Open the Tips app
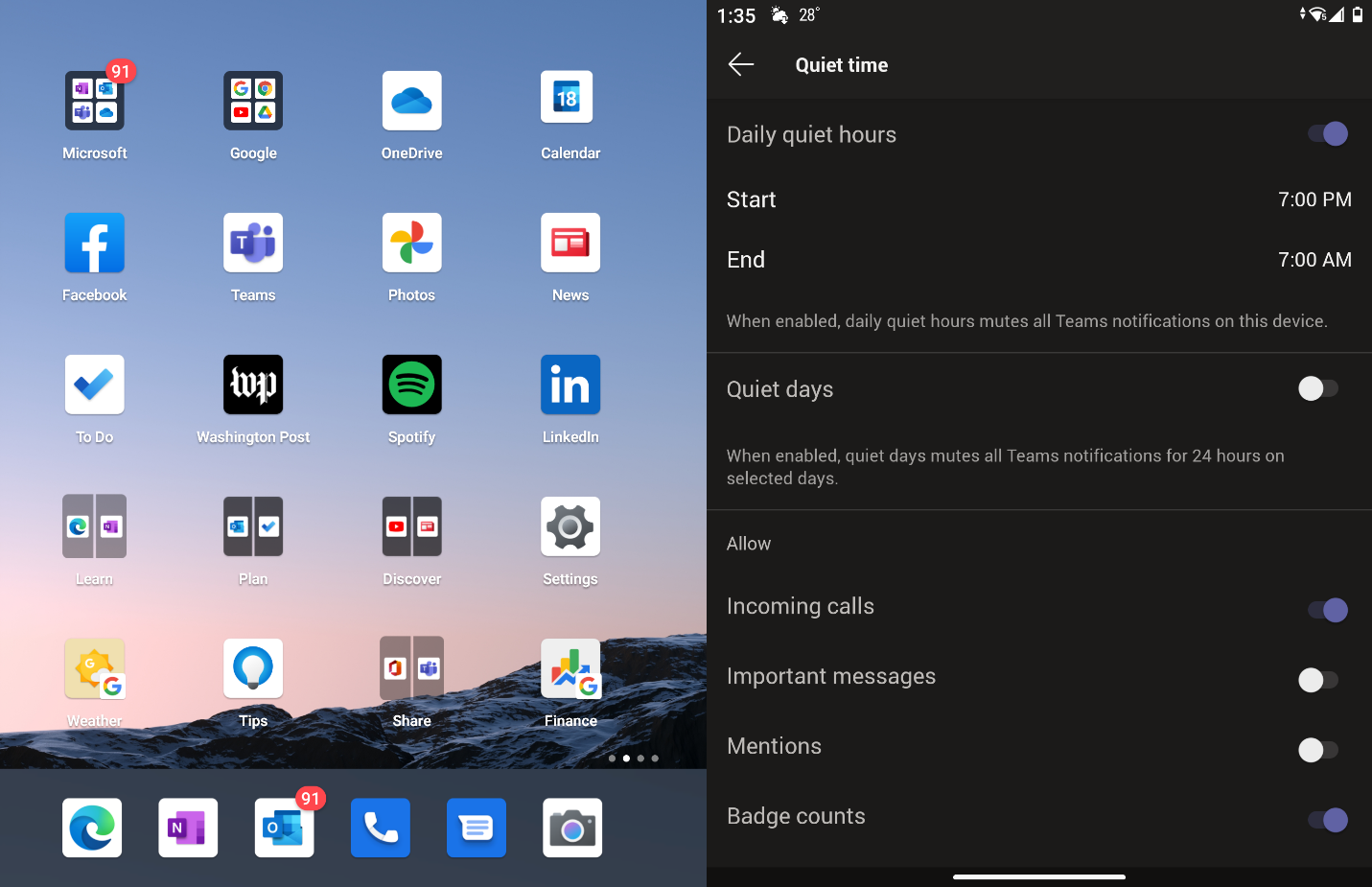 click(253, 668)
